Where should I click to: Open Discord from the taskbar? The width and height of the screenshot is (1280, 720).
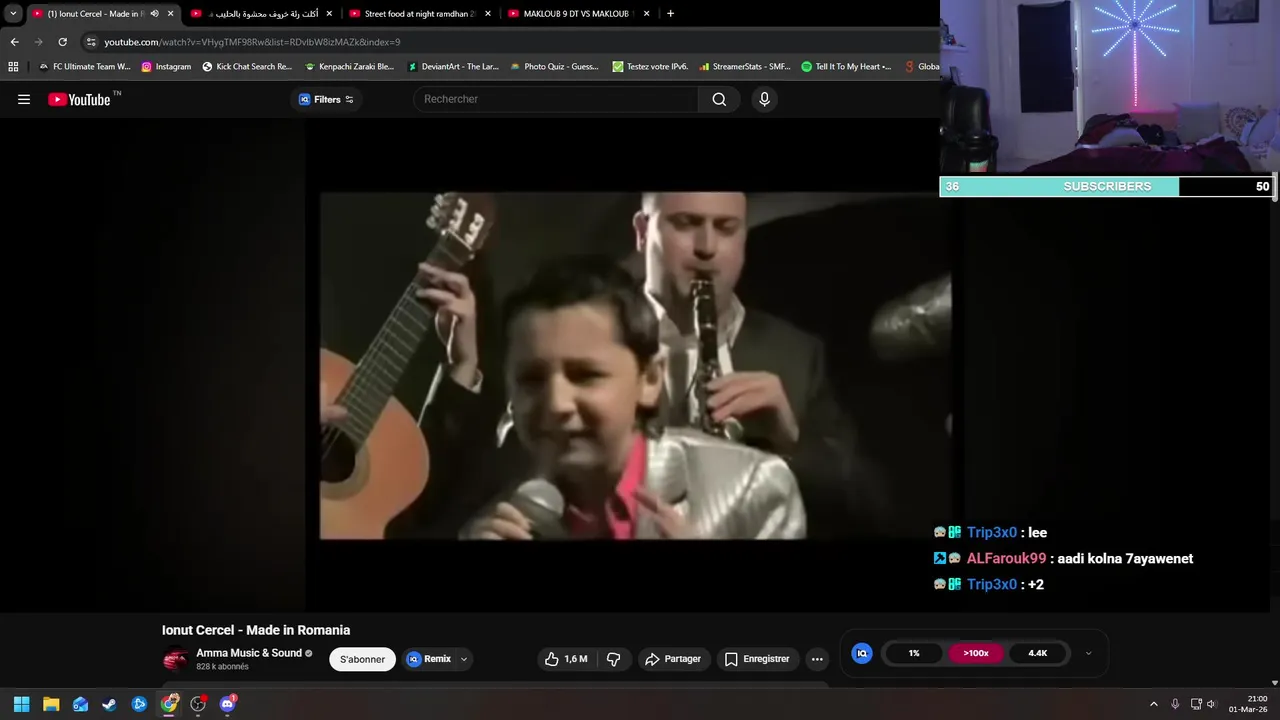[227, 704]
